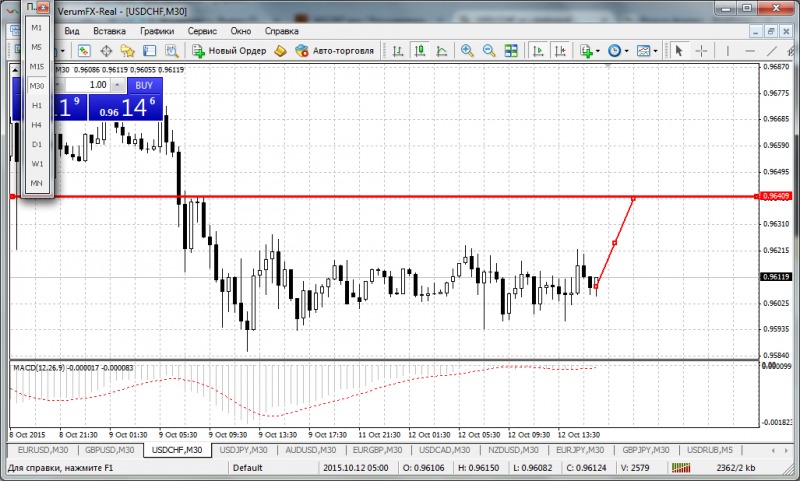Image resolution: width=800 pixels, height=481 pixels.
Task: Add indicator with green plus icon
Action: (586, 50)
